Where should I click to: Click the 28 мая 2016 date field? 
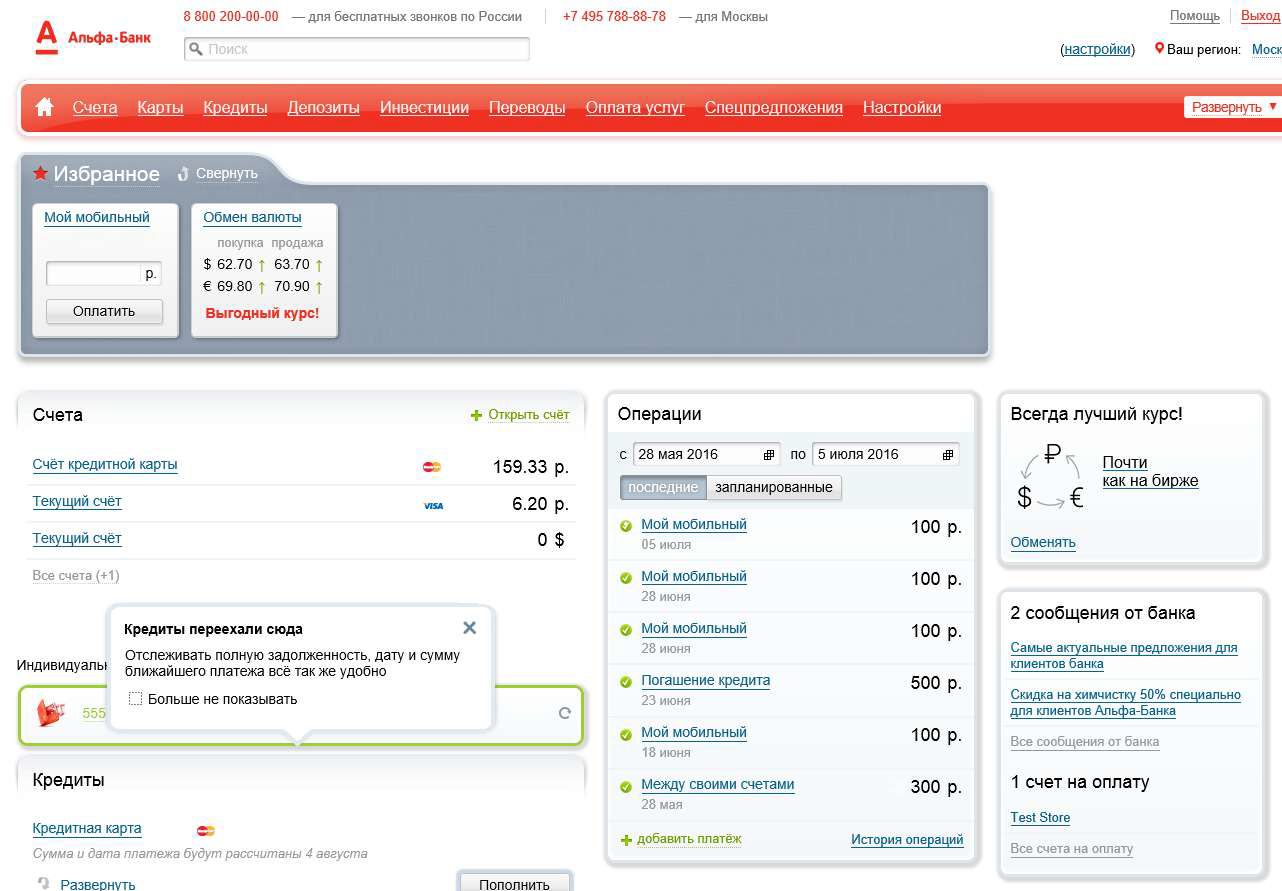pos(706,454)
